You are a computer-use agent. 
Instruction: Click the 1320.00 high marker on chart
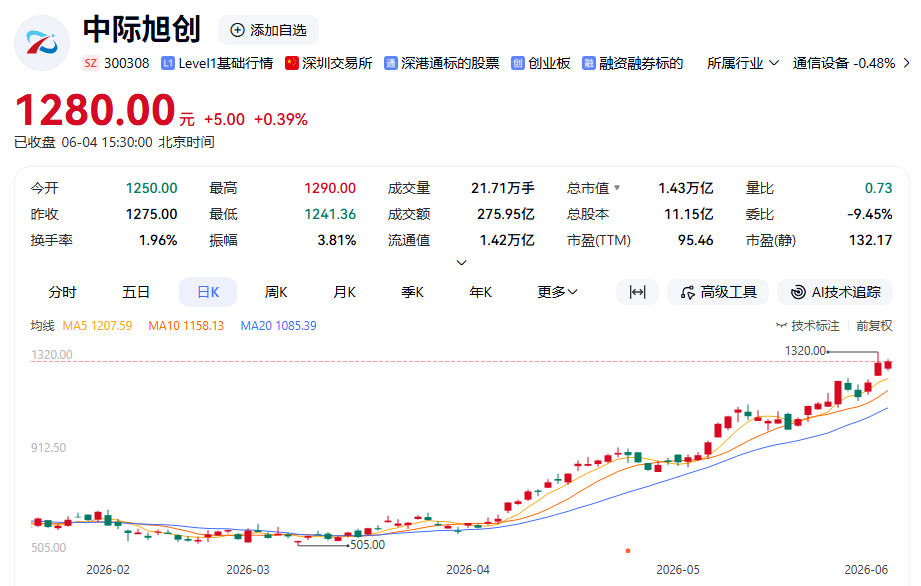tap(805, 351)
